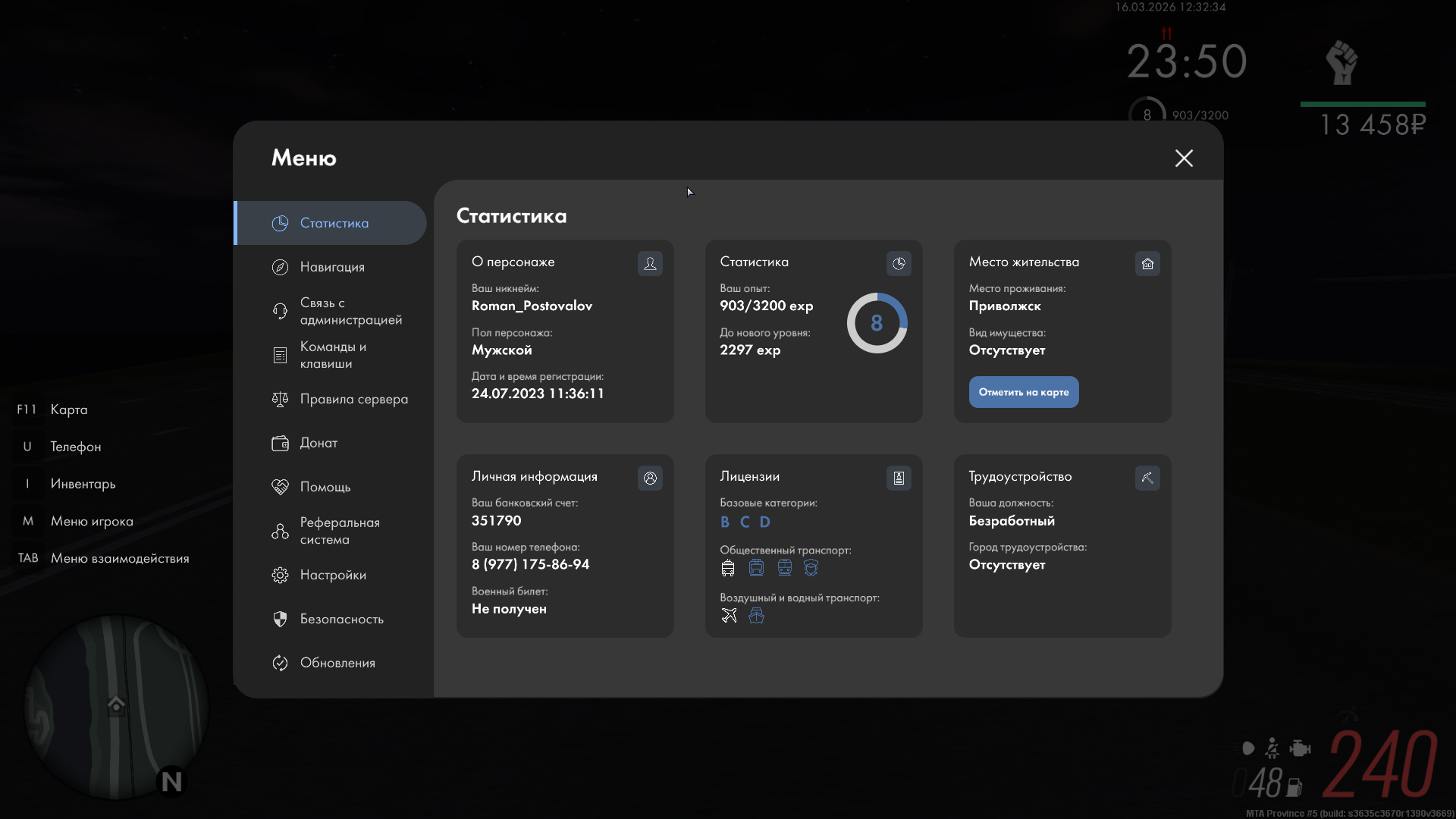Click the pickaxe icon in Трудоустройство card
This screenshot has width=1456, height=819.
[1147, 478]
